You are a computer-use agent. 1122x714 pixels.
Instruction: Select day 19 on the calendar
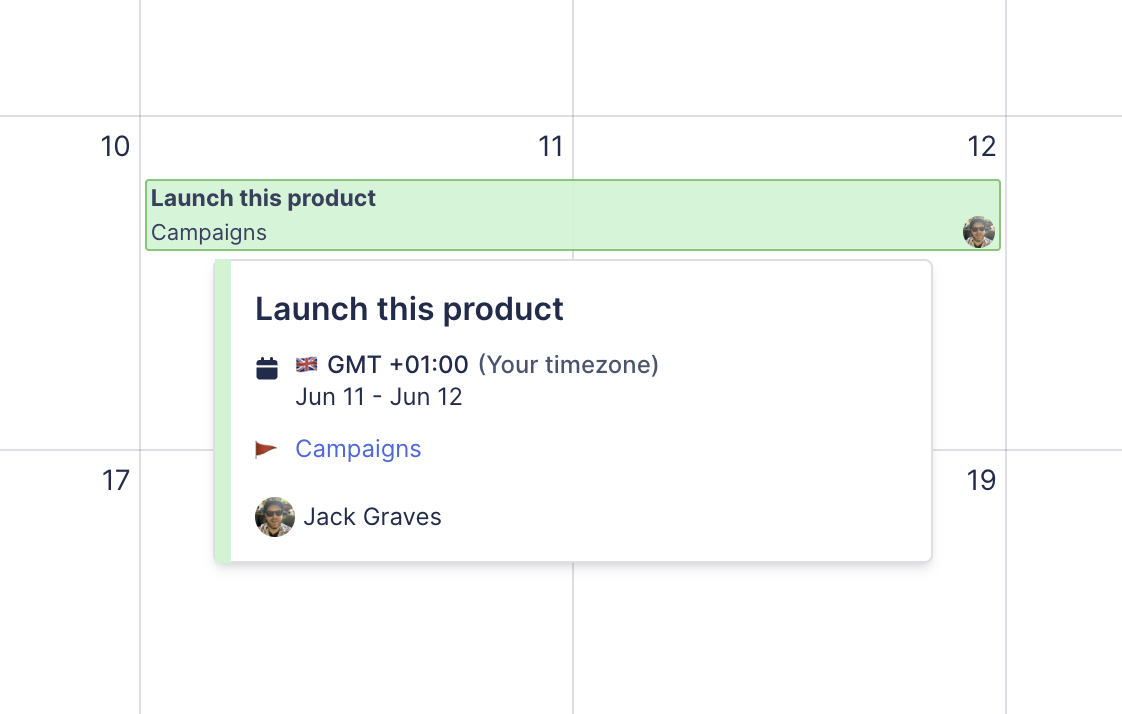981,481
